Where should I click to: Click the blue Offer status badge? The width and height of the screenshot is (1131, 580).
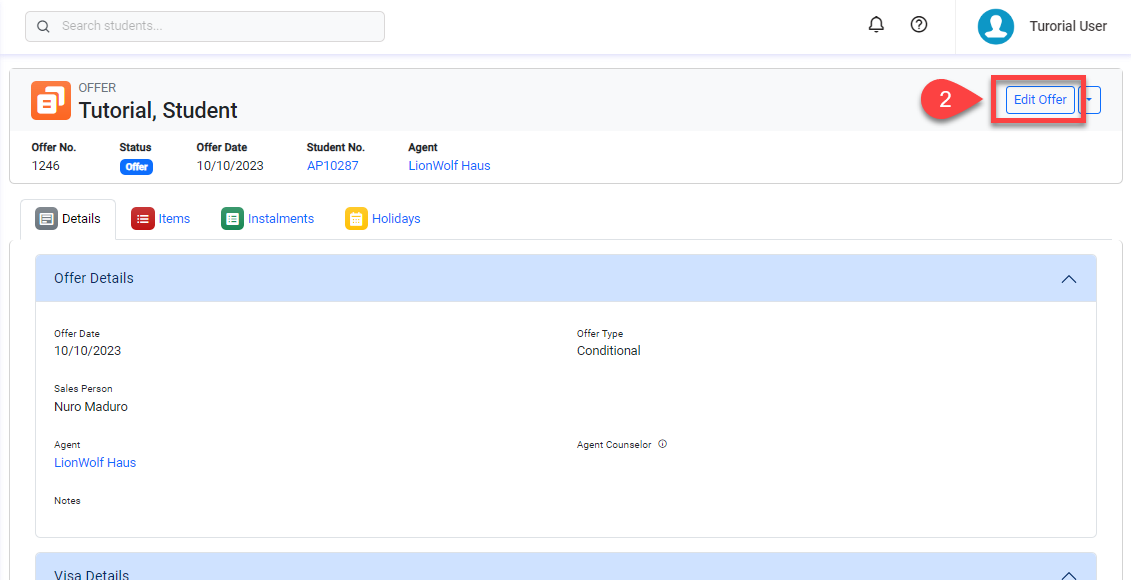pyautogui.click(x=136, y=167)
